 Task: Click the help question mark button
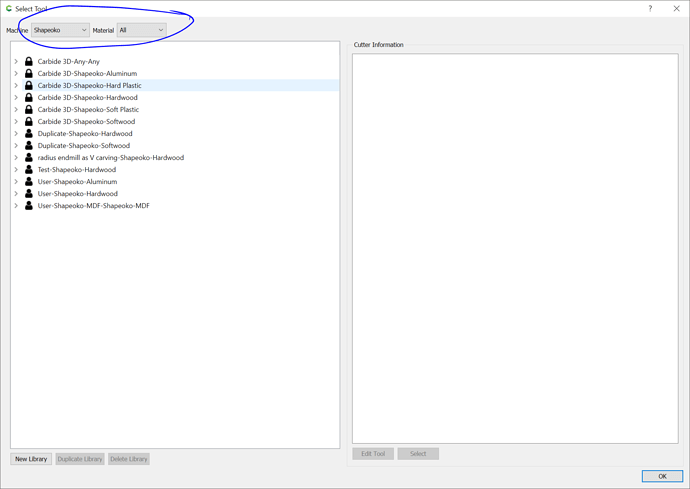[650, 8]
